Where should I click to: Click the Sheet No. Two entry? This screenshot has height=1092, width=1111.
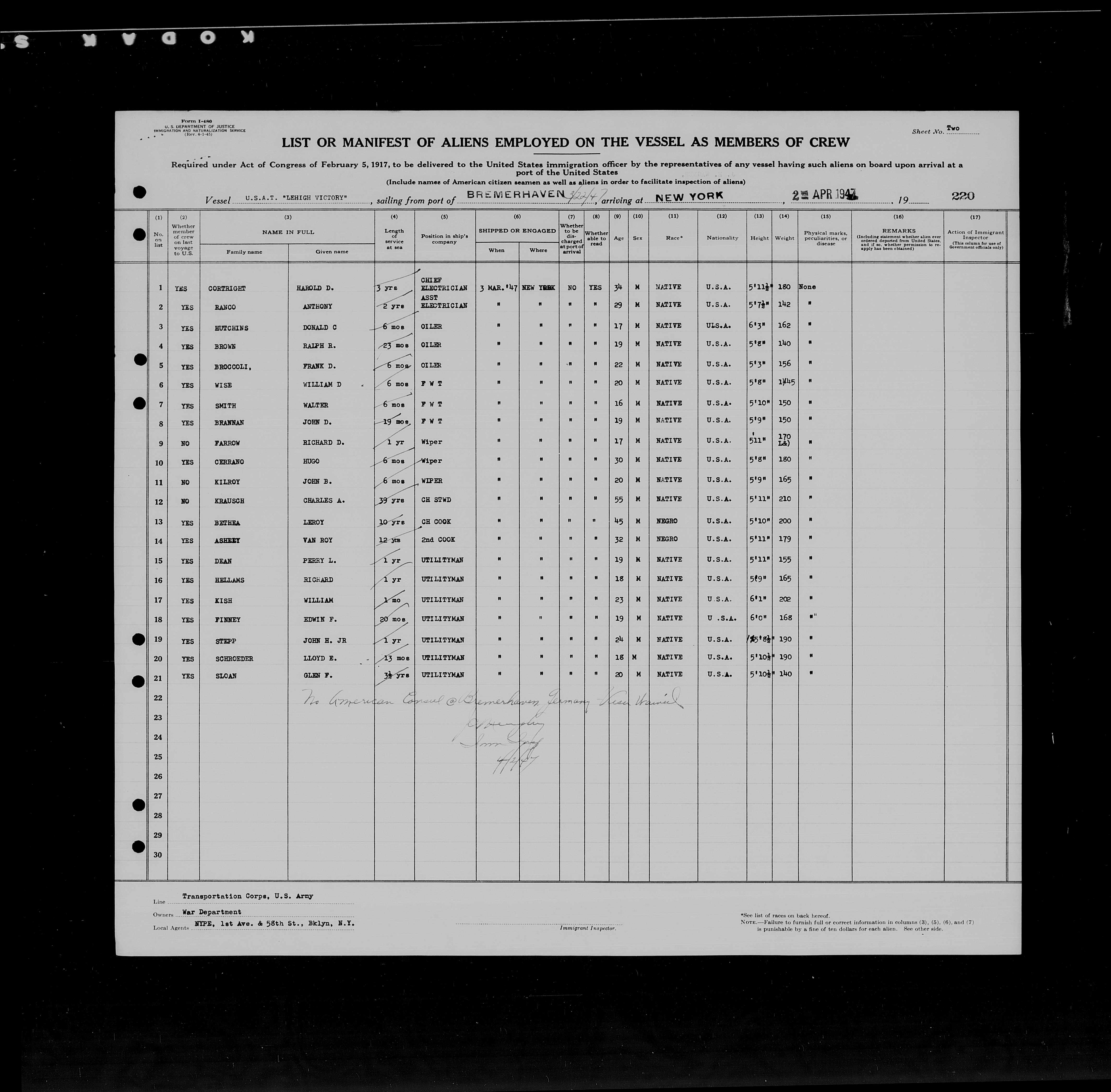(x=953, y=128)
